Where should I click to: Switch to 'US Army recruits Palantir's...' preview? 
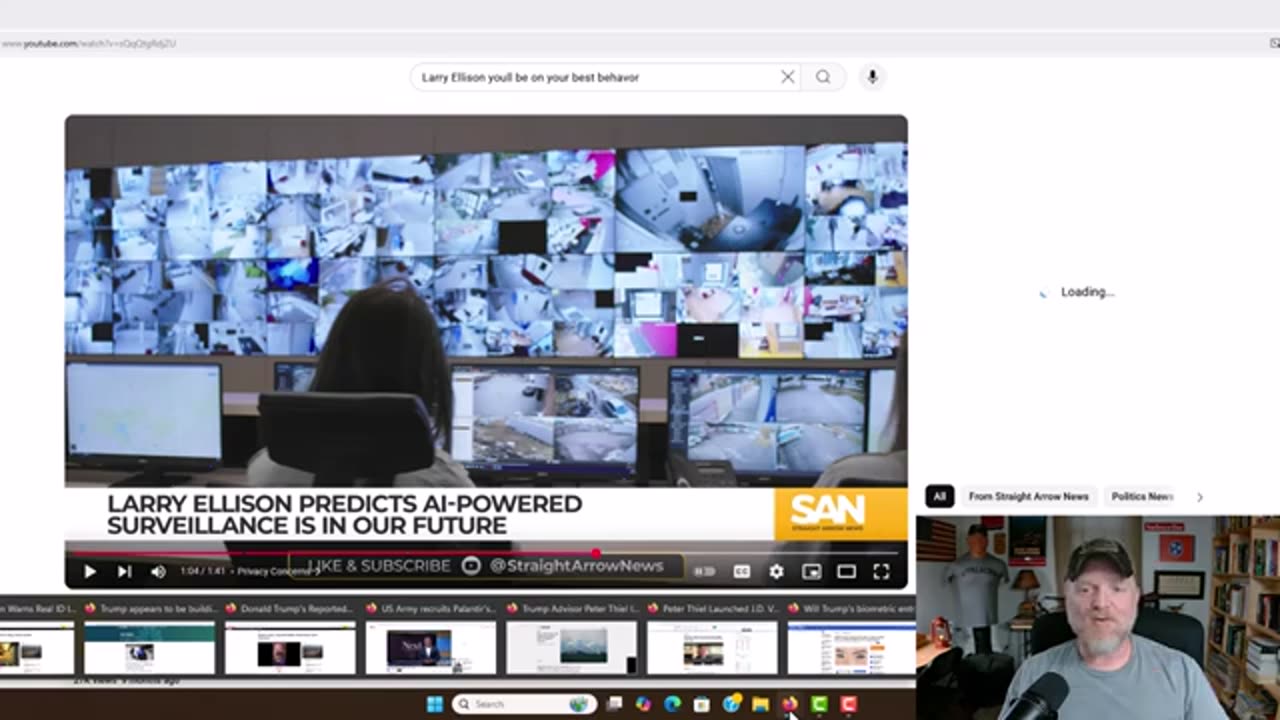(431, 639)
